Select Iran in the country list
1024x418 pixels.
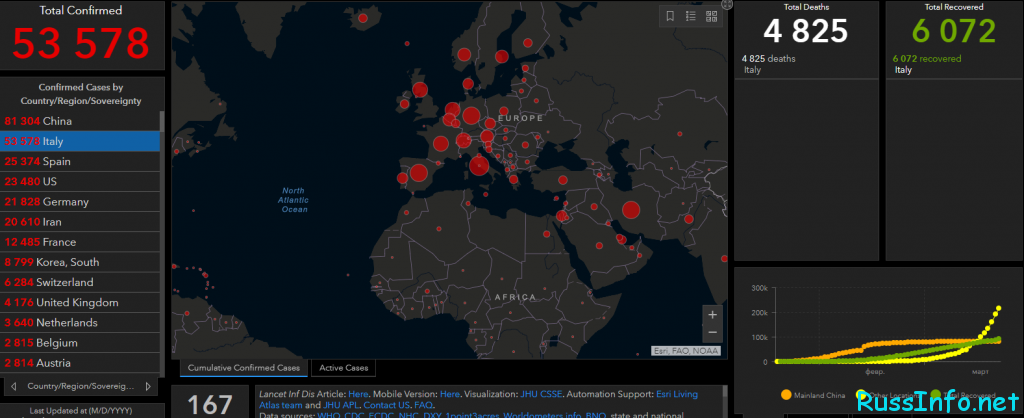[80, 222]
